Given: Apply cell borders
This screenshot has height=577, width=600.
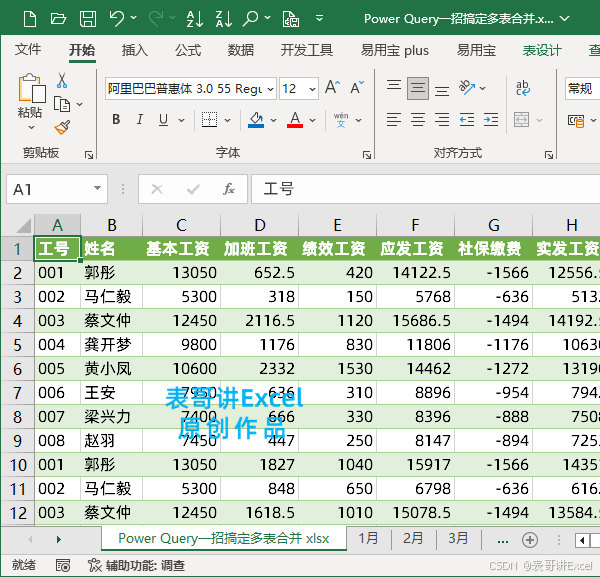Looking at the screenshot, I should pyautogui.click(x=209, y=120).
